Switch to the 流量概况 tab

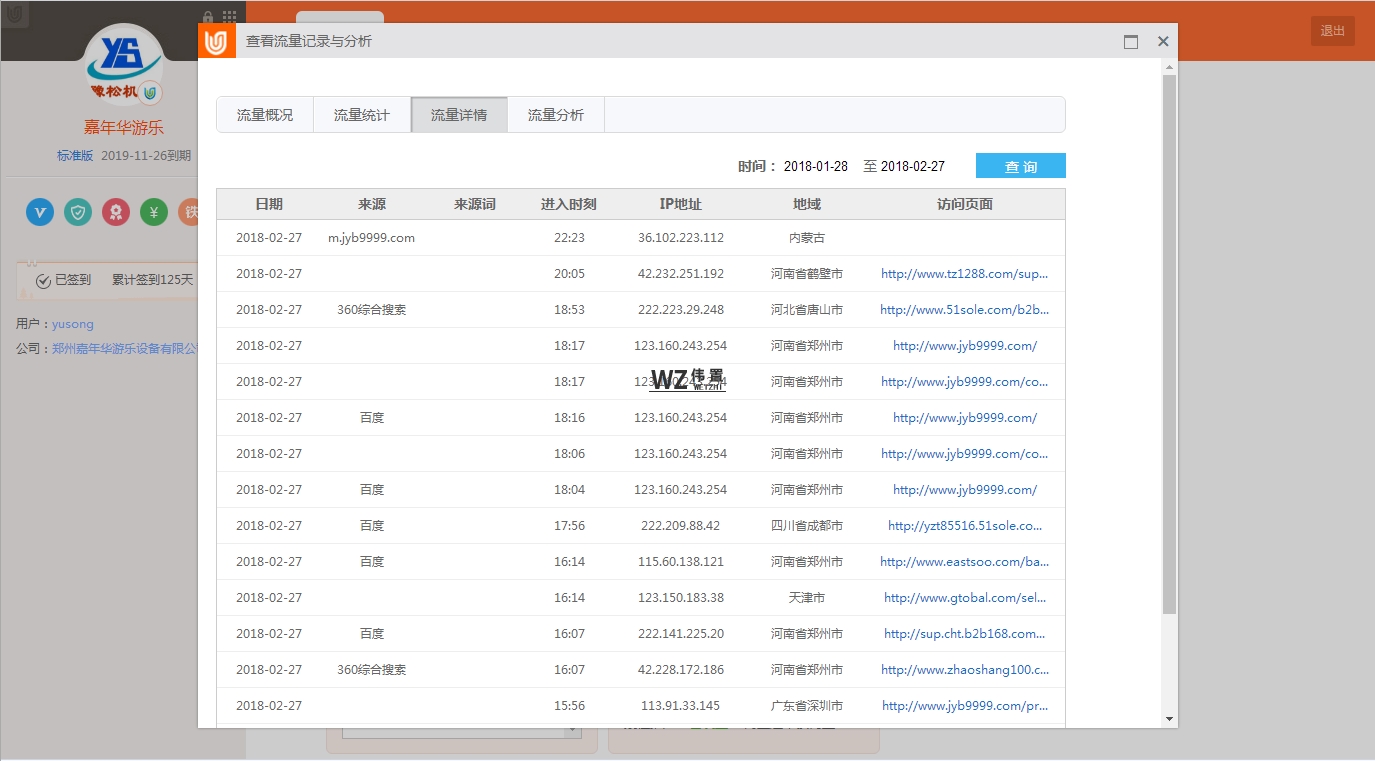pyautogui.click(x=265, y=115)
